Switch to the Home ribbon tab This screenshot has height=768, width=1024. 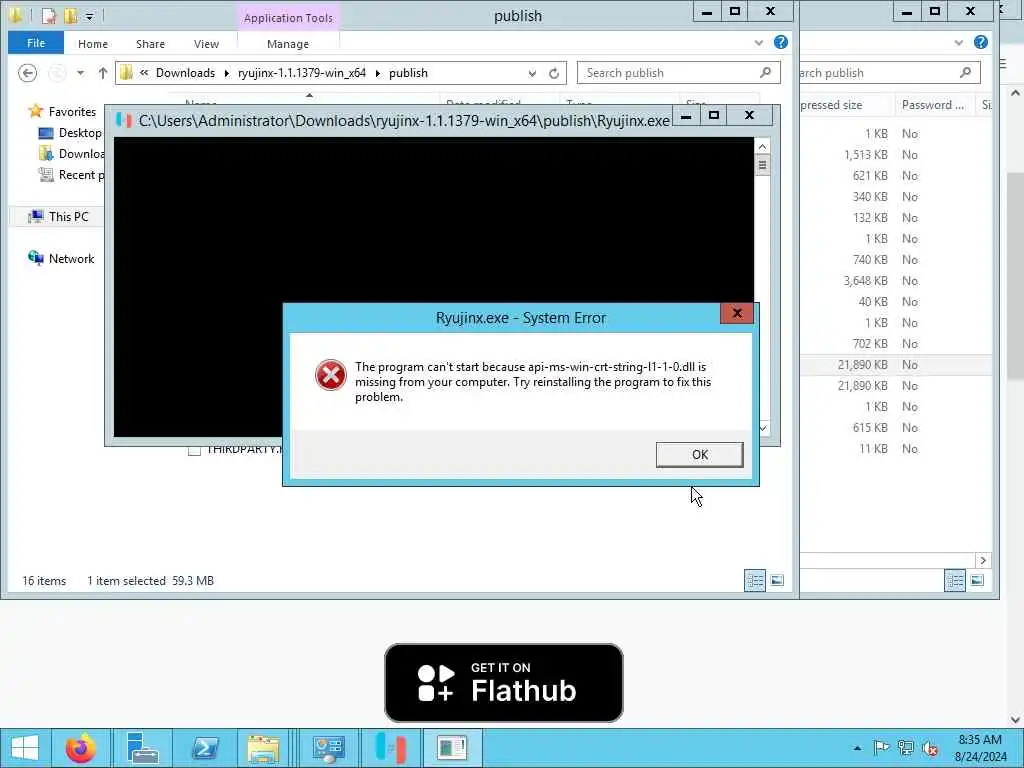coord(93,44)
